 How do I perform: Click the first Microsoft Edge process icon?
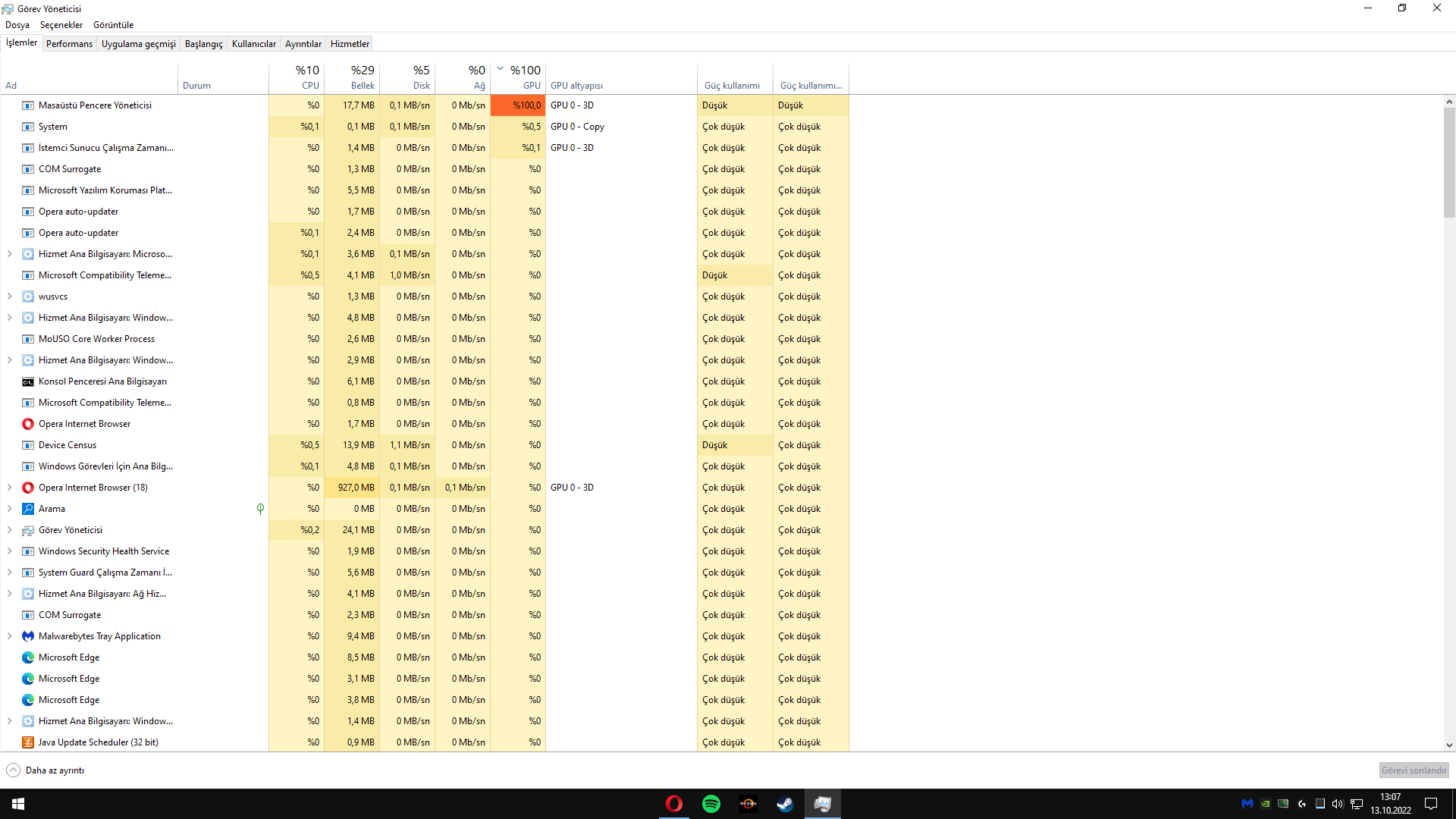pos(28,657)
